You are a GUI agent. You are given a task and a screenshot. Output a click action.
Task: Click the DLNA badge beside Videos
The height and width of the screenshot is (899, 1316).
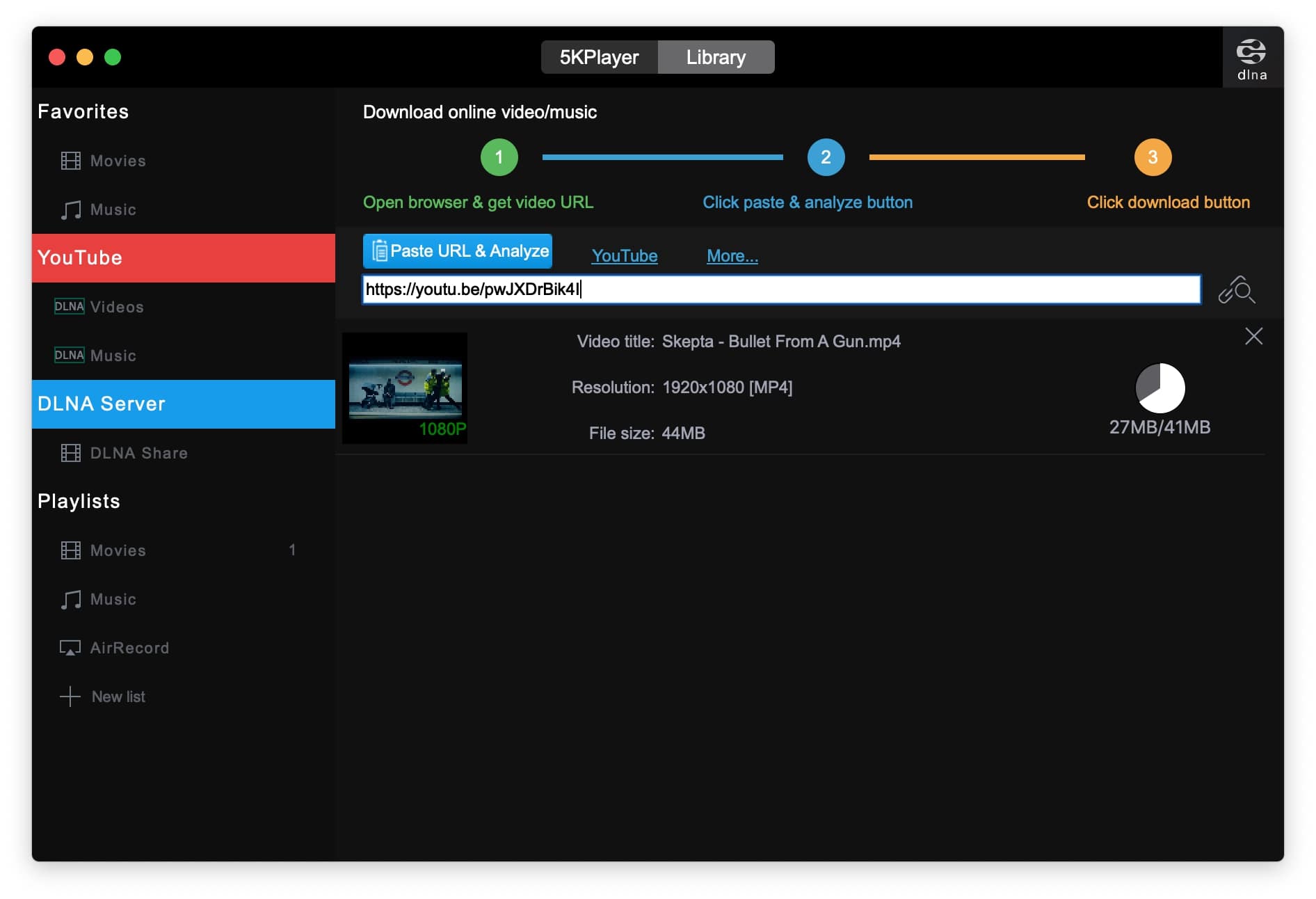(69, 307)
